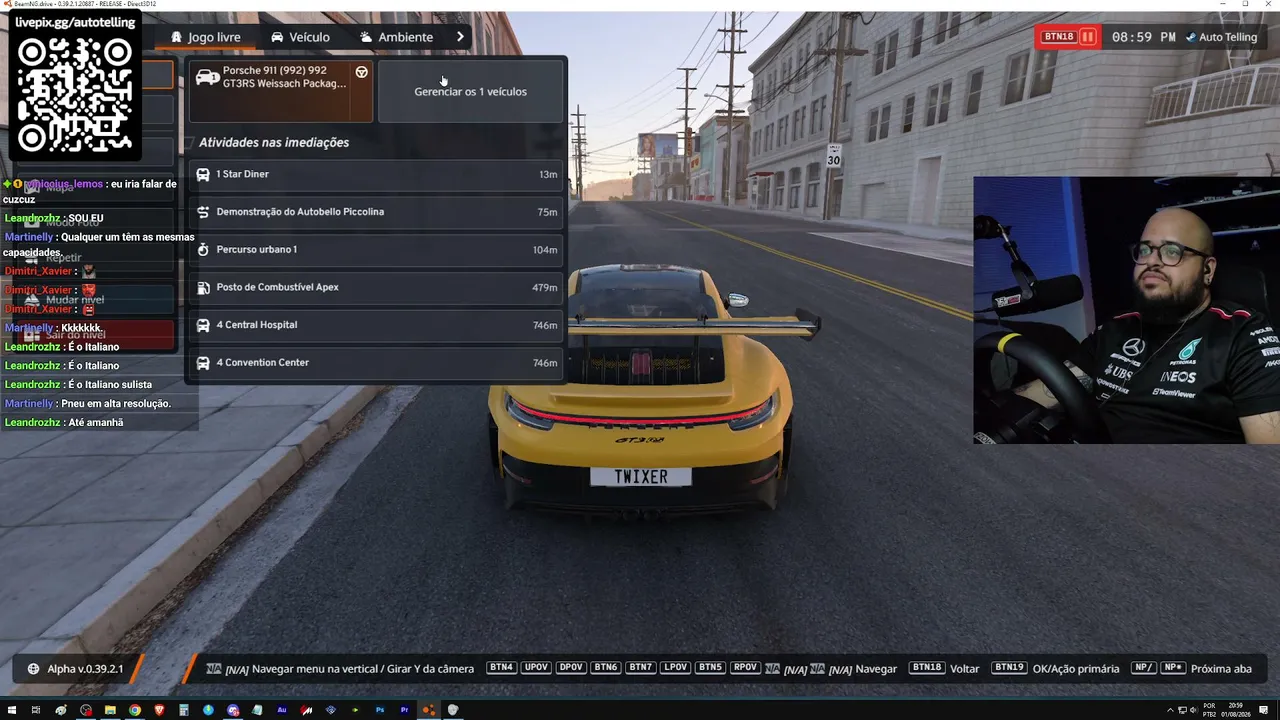Screen dimensions: 1280x720
Task: Click the Auto Telling label at top right
Action: [1221, 37]
